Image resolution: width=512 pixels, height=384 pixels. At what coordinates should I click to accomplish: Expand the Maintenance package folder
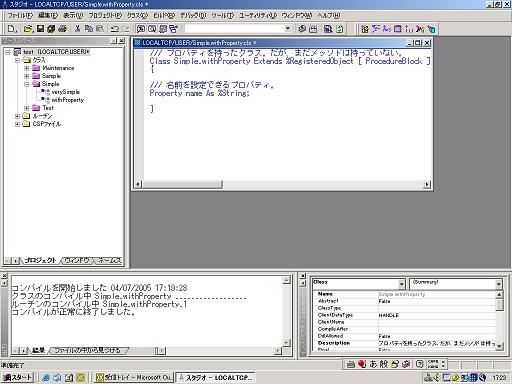[27, 68]
